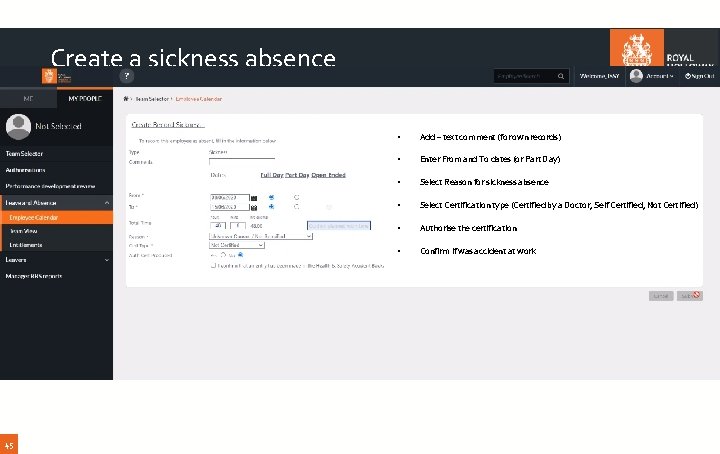Open Manager HR reports in sidebar
720x454 pixels.
[x=56, y=276]
